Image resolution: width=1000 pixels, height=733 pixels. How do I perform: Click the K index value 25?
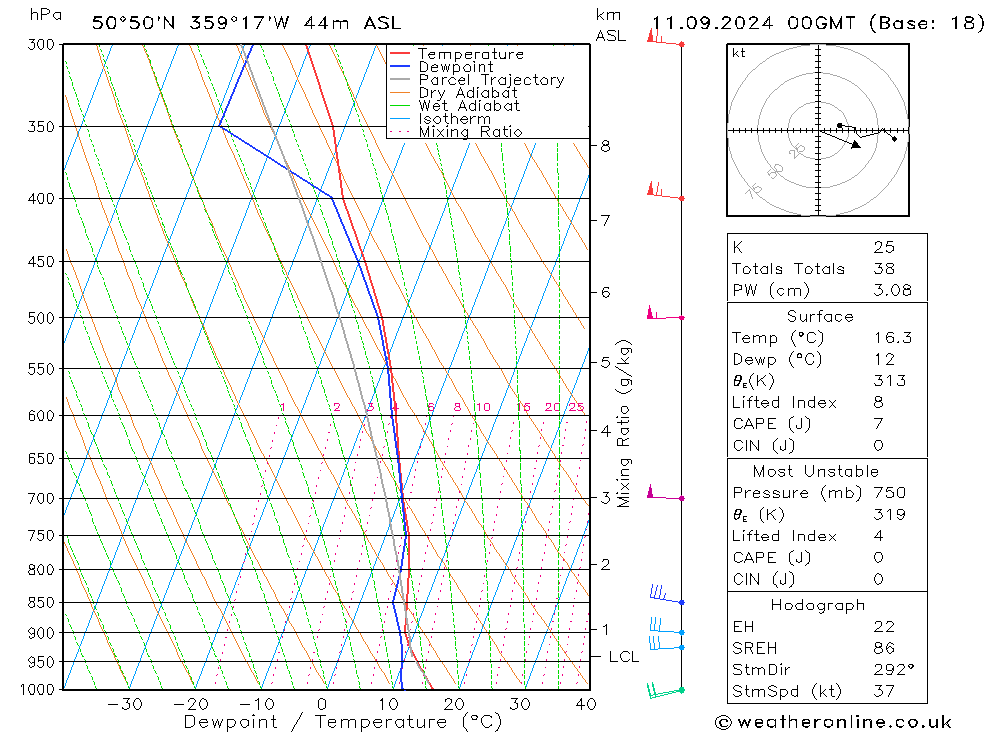coord(884,247)
